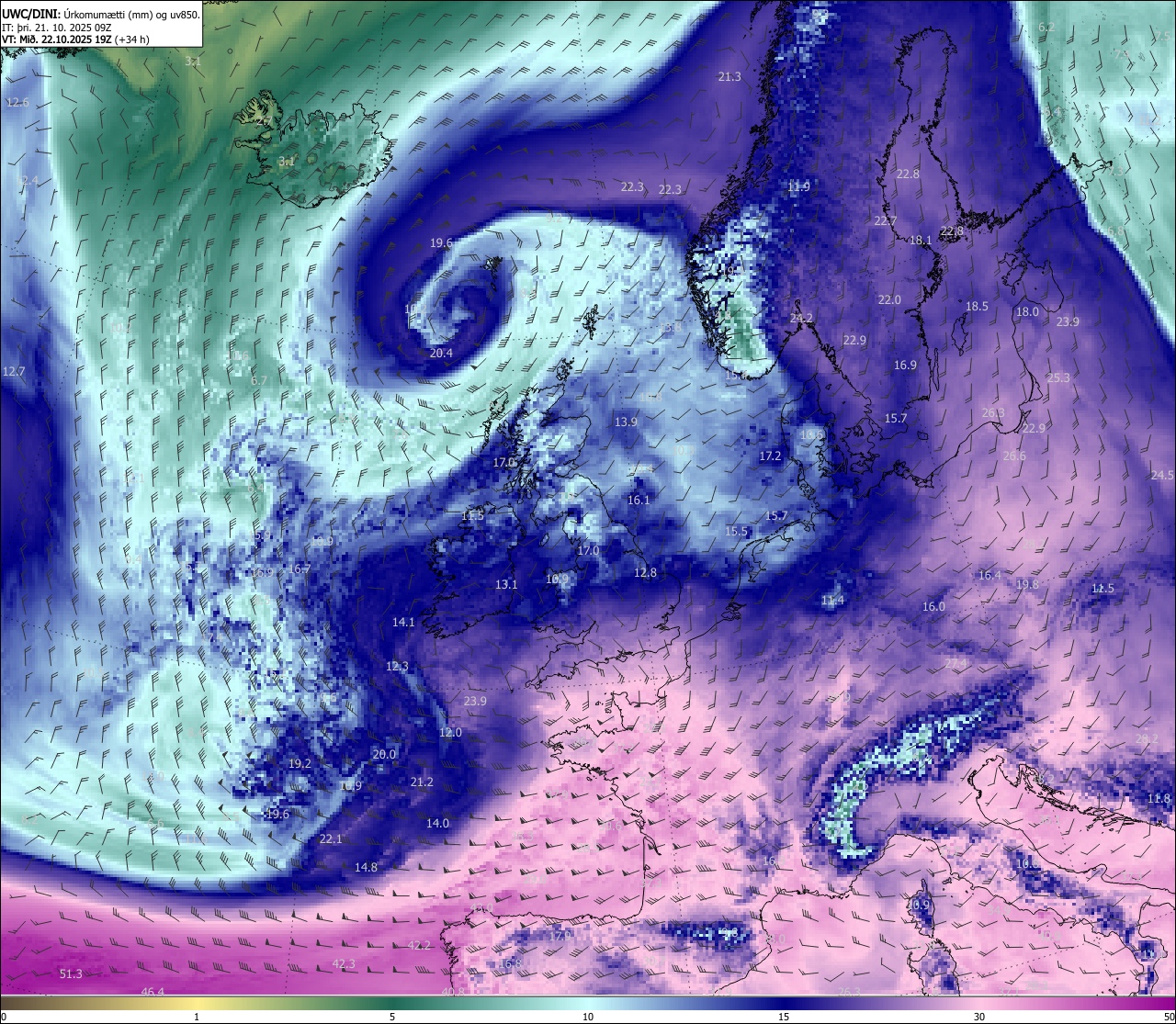Select the '11.4' value label
This screenshot has width=1176, height=1024.
coord(832,602)
